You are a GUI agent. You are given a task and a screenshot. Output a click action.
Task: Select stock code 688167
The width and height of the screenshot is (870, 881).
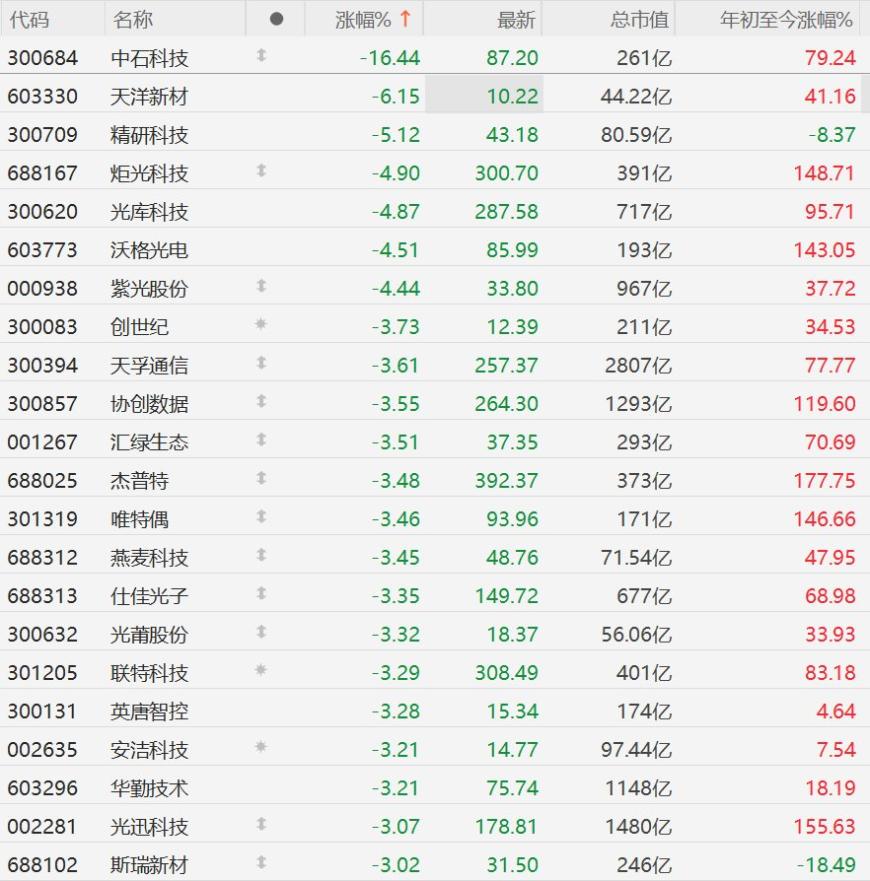43,173
